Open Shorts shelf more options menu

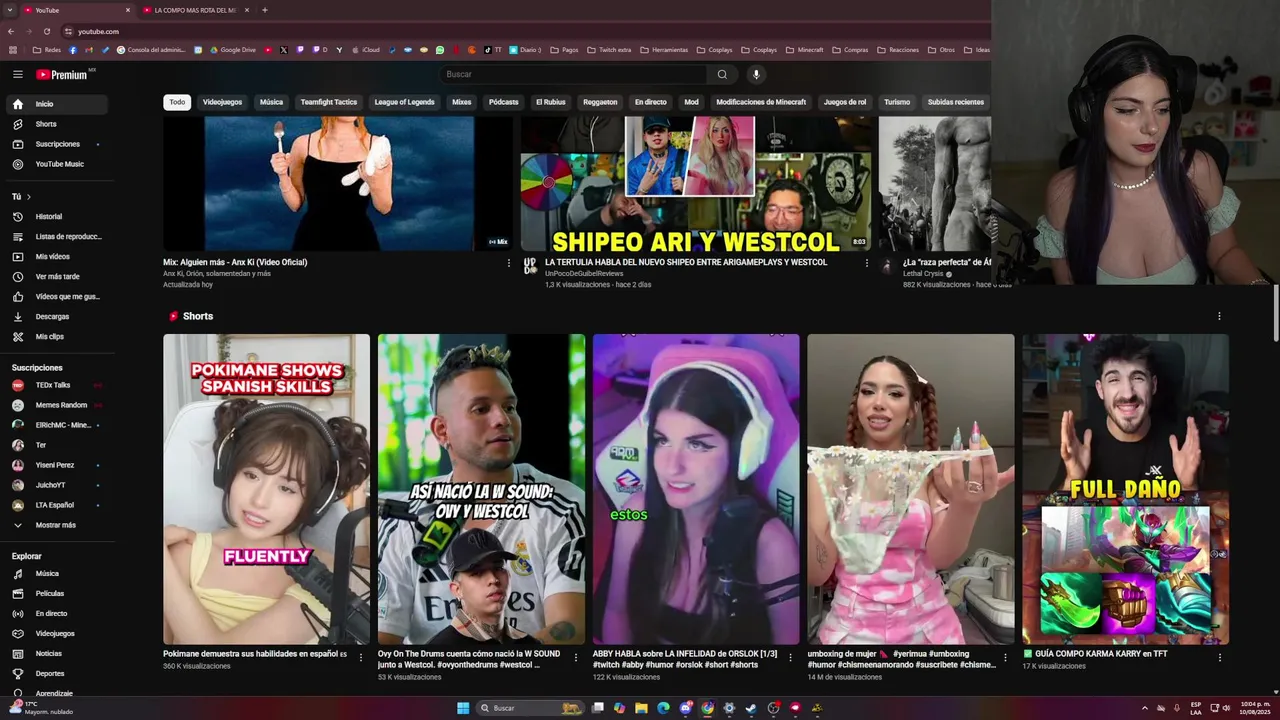point(1219,316)
